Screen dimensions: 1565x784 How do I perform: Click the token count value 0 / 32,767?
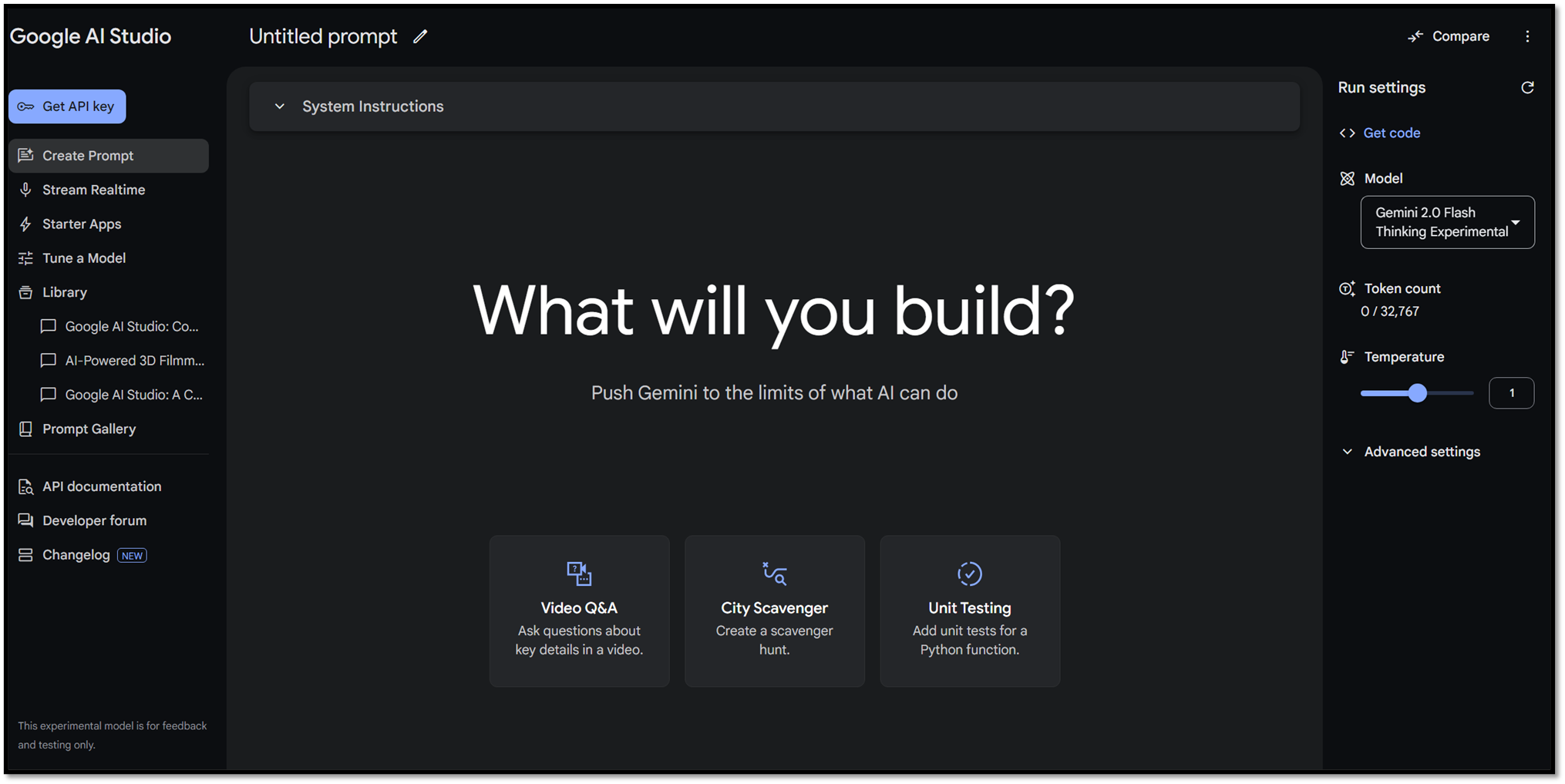pos(1390,311)
